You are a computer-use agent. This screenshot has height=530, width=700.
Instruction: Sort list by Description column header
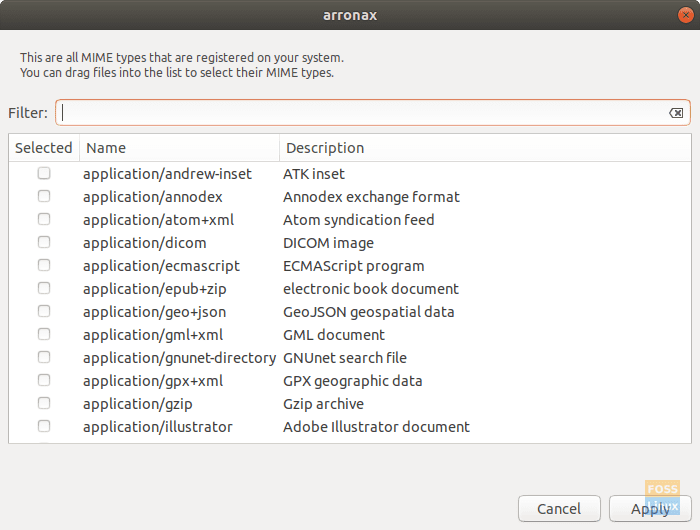[x=484, y=148]
